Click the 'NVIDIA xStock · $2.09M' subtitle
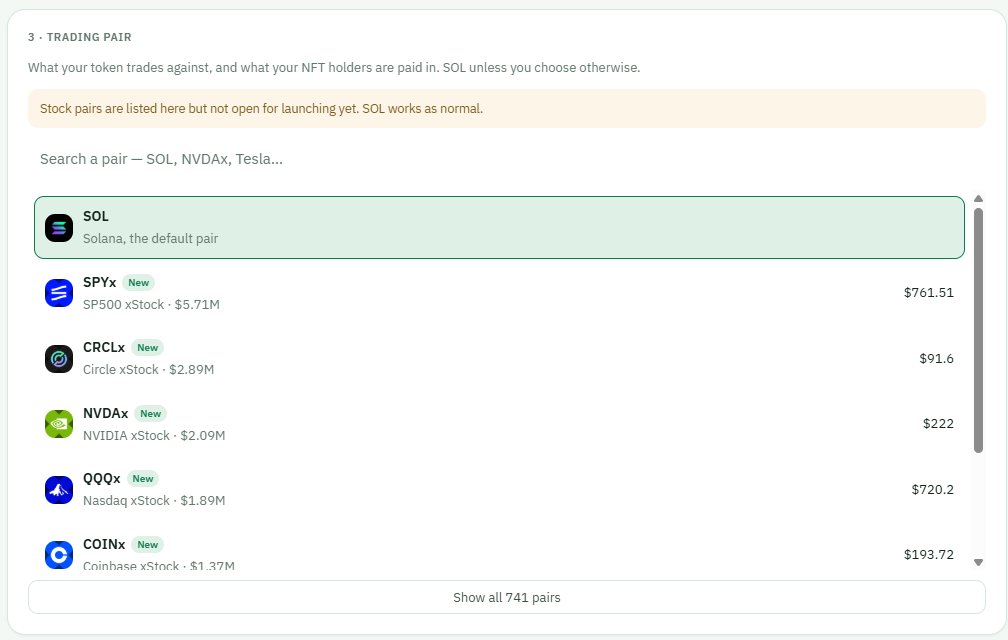 154,436
